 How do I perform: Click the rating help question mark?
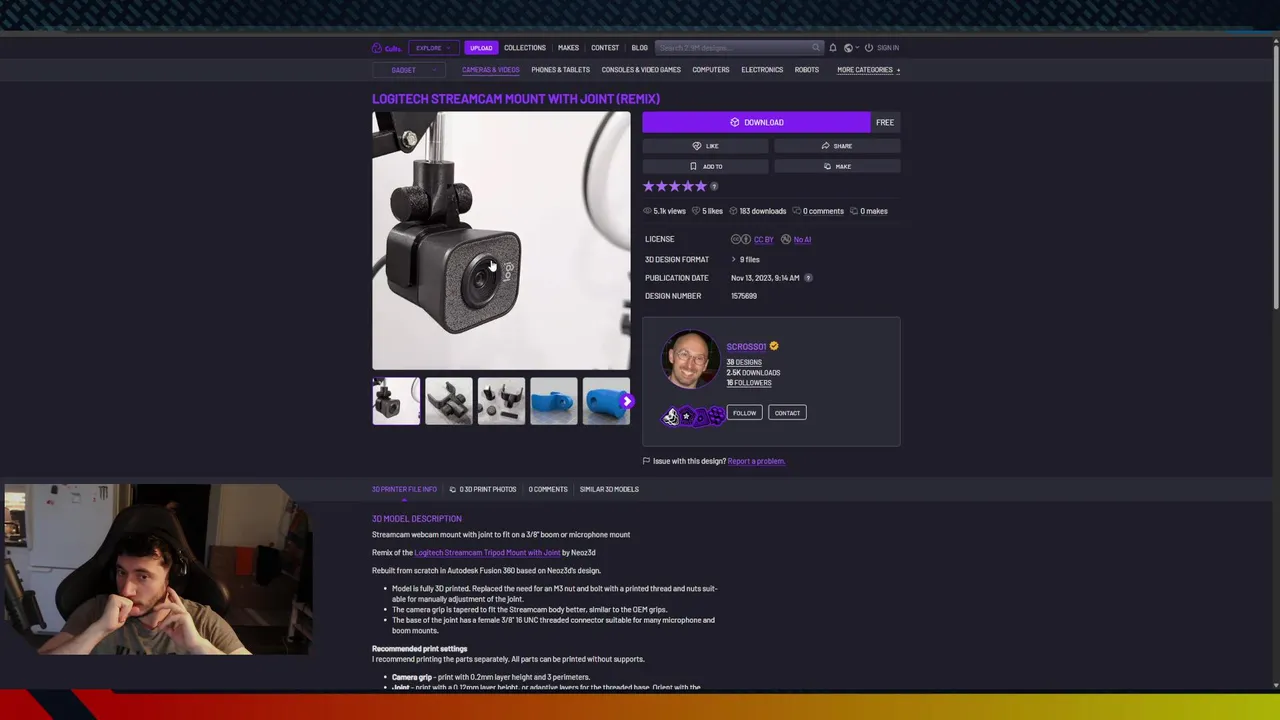(x=714, y=186)
